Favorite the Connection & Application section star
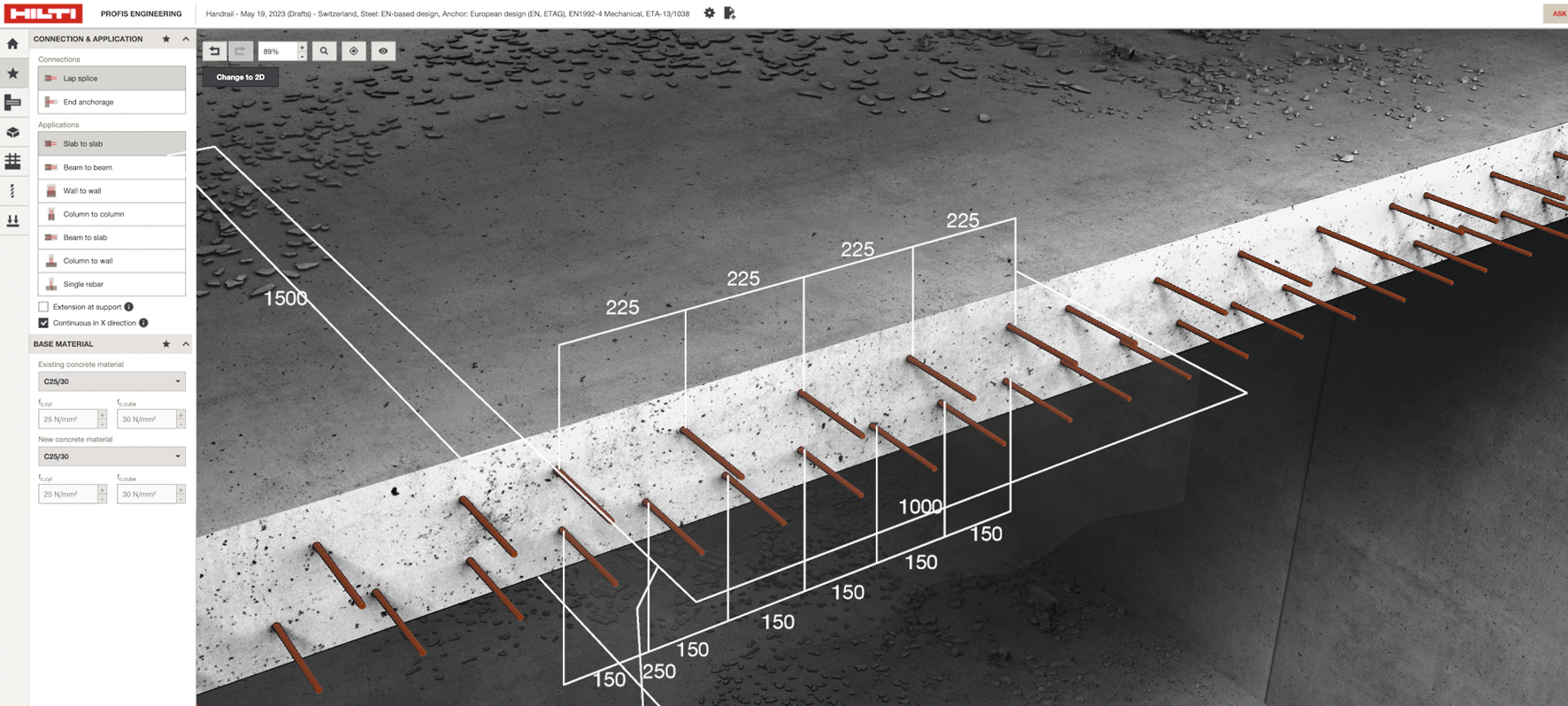 click(x=166, y=39)
